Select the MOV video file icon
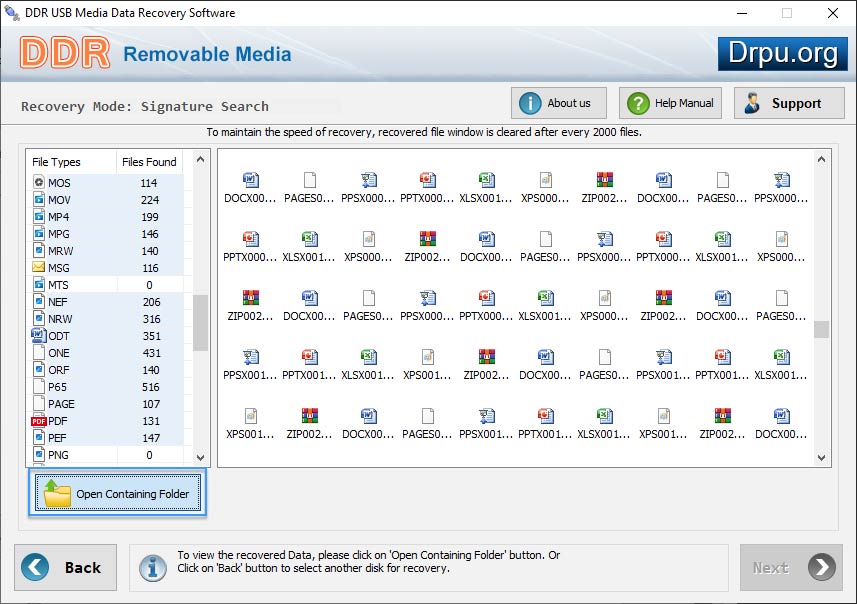 pyautogui.click(x=39, y=199)
